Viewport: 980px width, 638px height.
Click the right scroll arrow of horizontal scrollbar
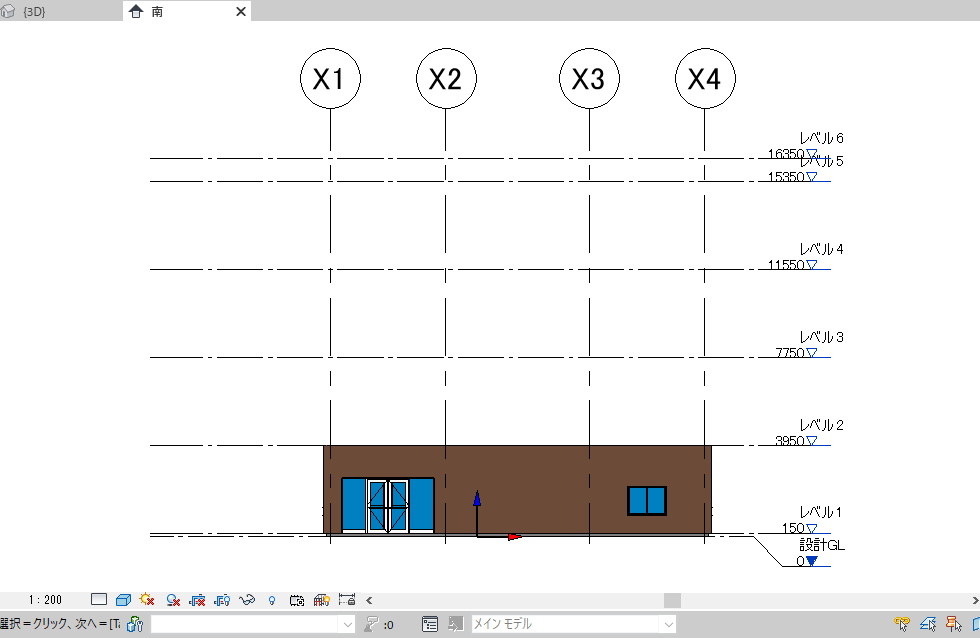975,601
